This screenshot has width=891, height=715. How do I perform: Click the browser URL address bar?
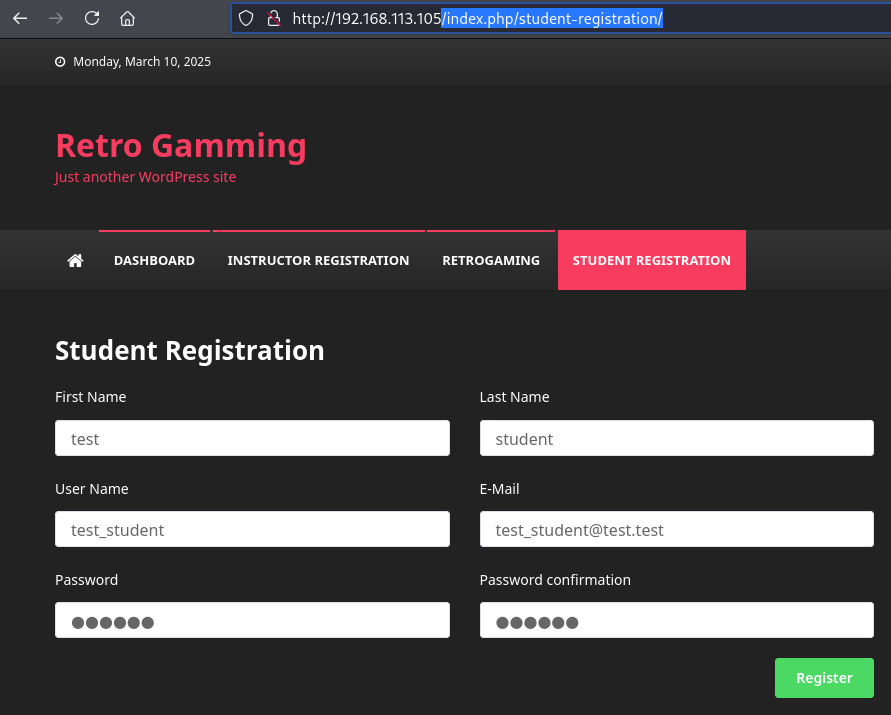560,18
